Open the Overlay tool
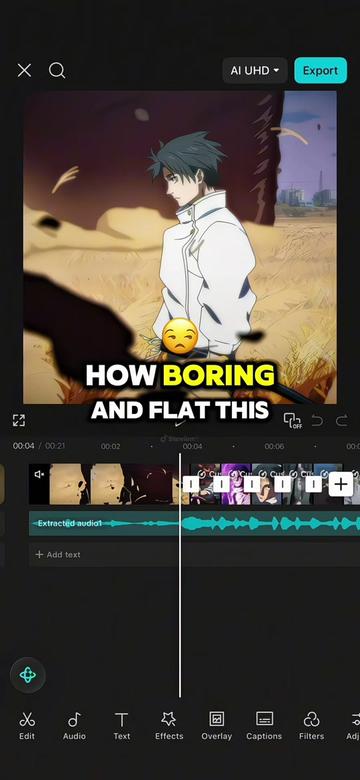 (x=216, y=725)
